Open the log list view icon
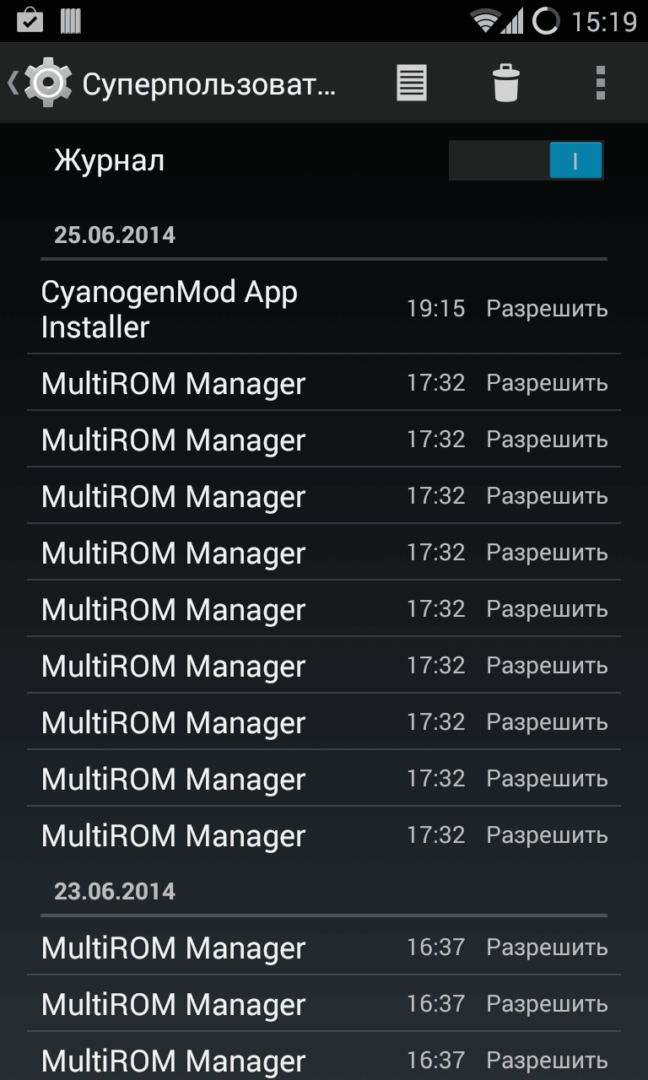 [x=411, y=83]
